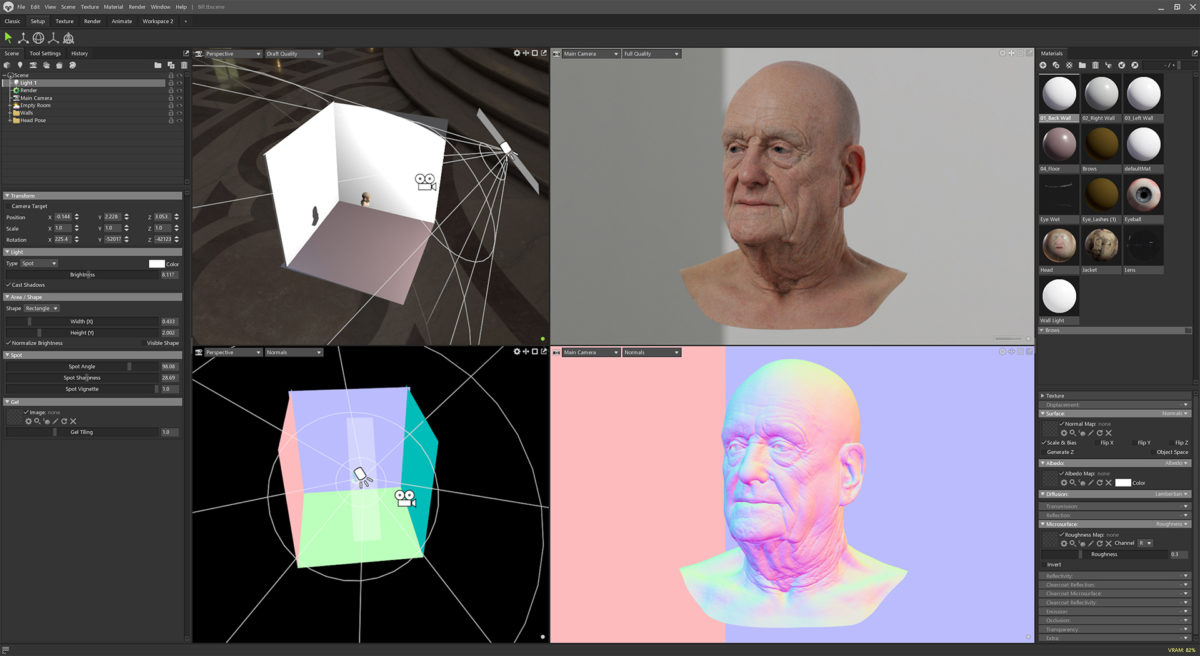Screen dimensions: 1200x656
Task: Create a new material in the Materials panel
Action: click(x=1044, y=65)
